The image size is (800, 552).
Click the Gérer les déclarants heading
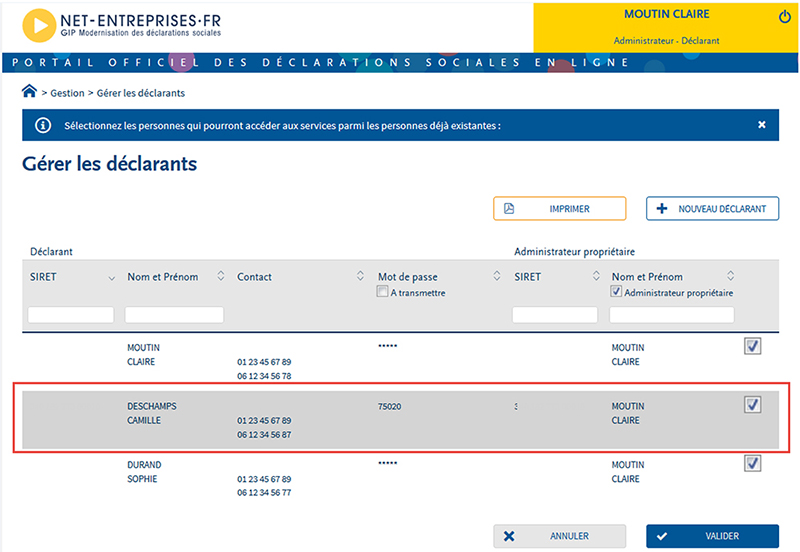click(x=109, y=164)
